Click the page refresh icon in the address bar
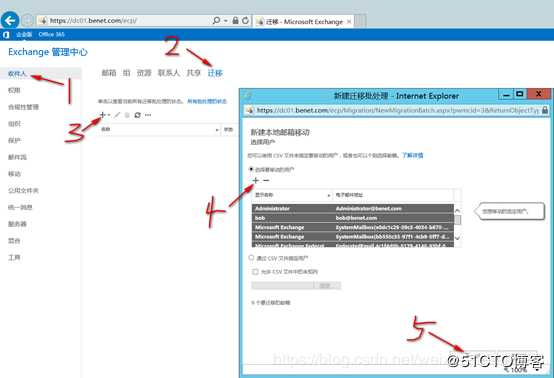554x378 pixels. tap(245, 20)
